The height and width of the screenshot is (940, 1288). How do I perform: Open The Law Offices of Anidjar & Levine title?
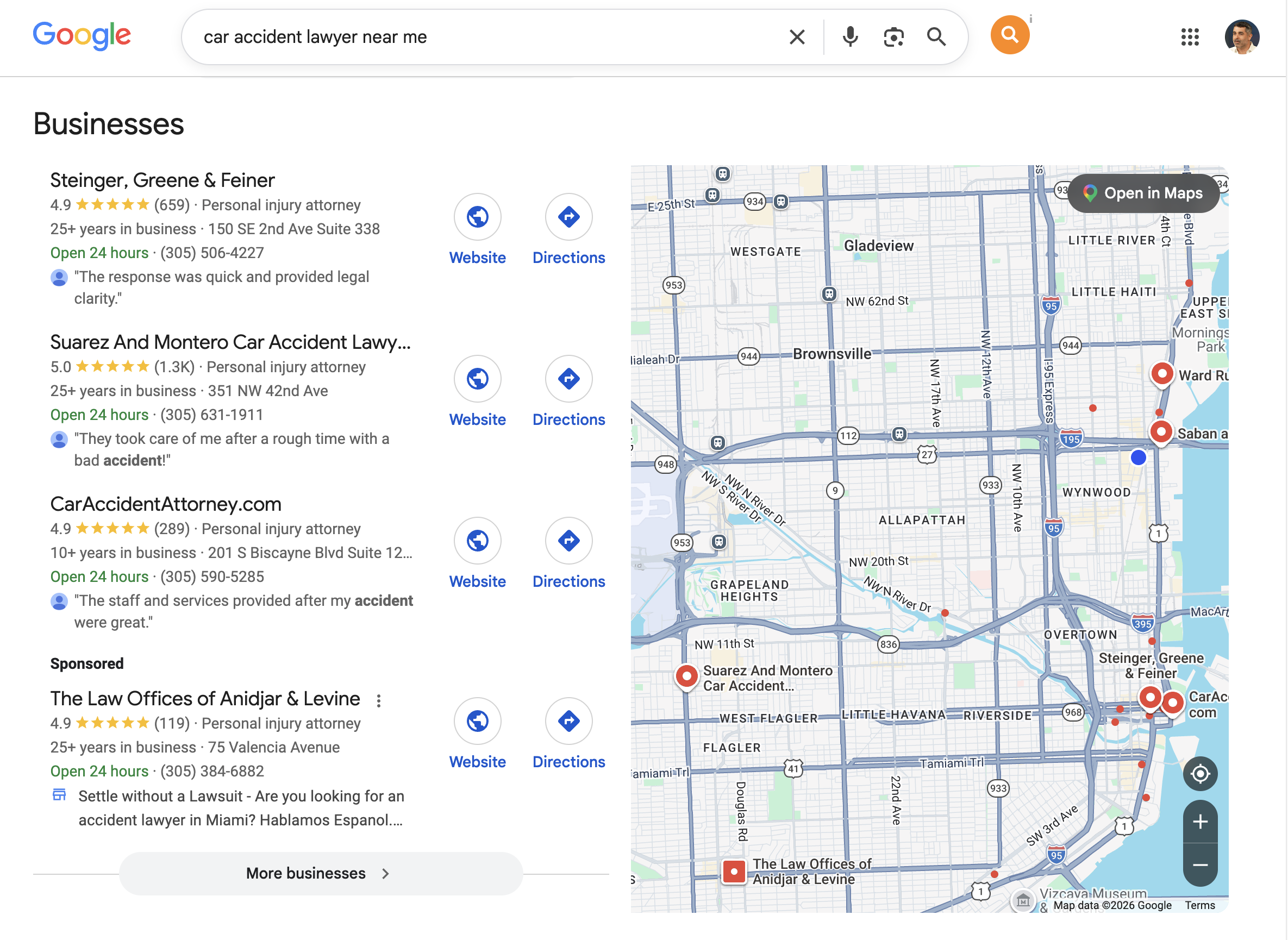(x=205, y=699)
